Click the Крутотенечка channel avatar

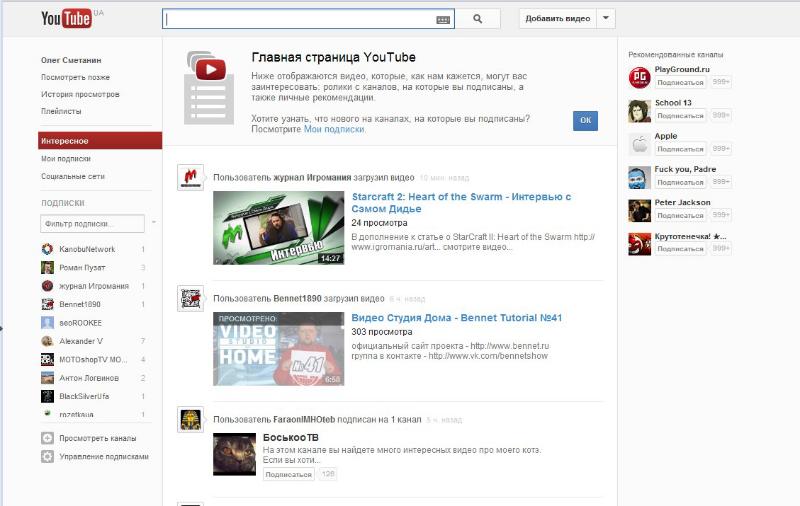tap(639, 244)
